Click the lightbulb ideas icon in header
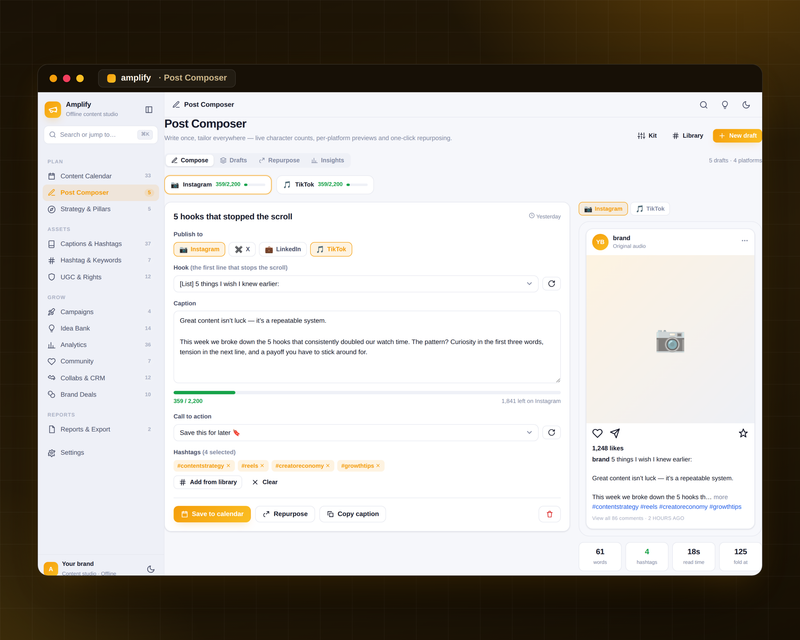Screen dimensions: 800x640 pyautogui.click(x=724, y=105)
